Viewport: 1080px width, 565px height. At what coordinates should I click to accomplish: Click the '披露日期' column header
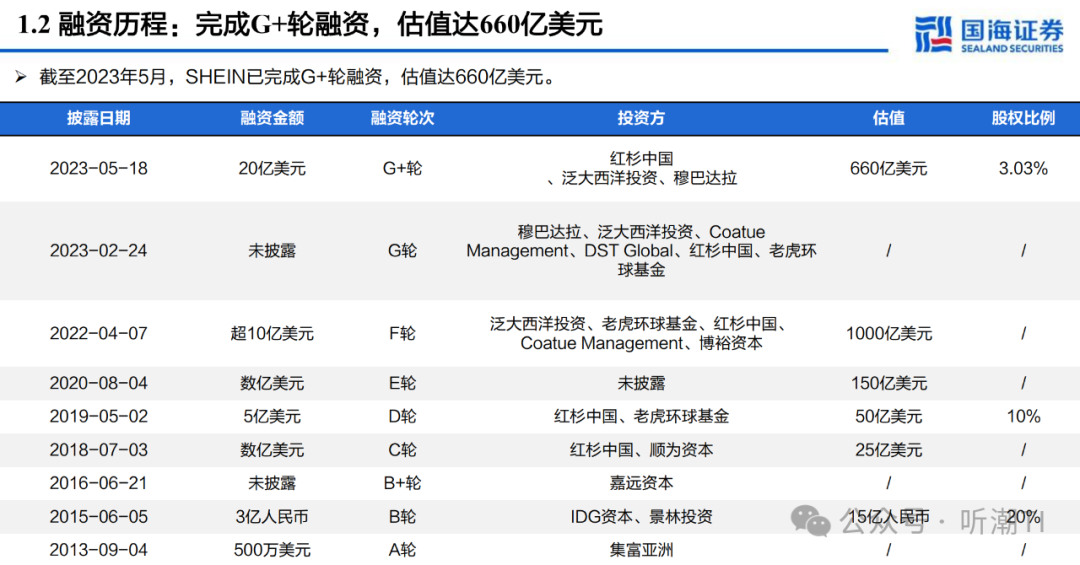(x=98, y=118)
